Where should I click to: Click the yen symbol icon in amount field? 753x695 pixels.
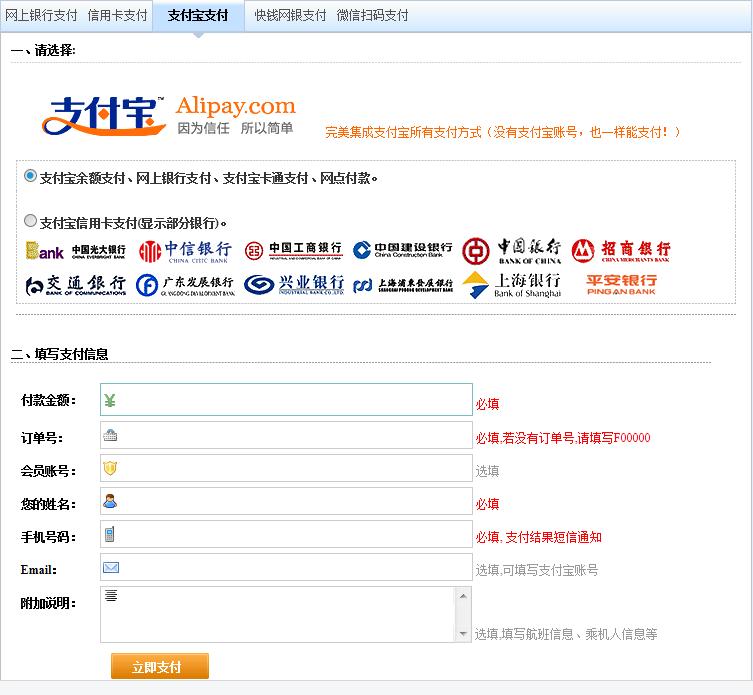pos(110,400)
